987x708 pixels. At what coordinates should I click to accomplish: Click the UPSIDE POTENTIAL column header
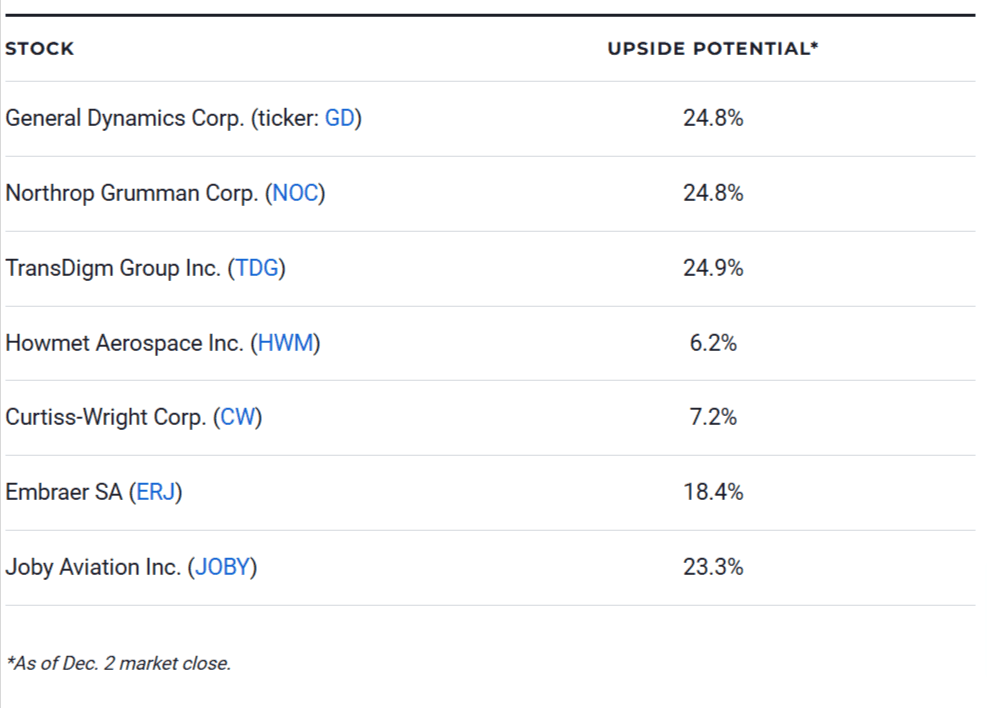[713, 49]
